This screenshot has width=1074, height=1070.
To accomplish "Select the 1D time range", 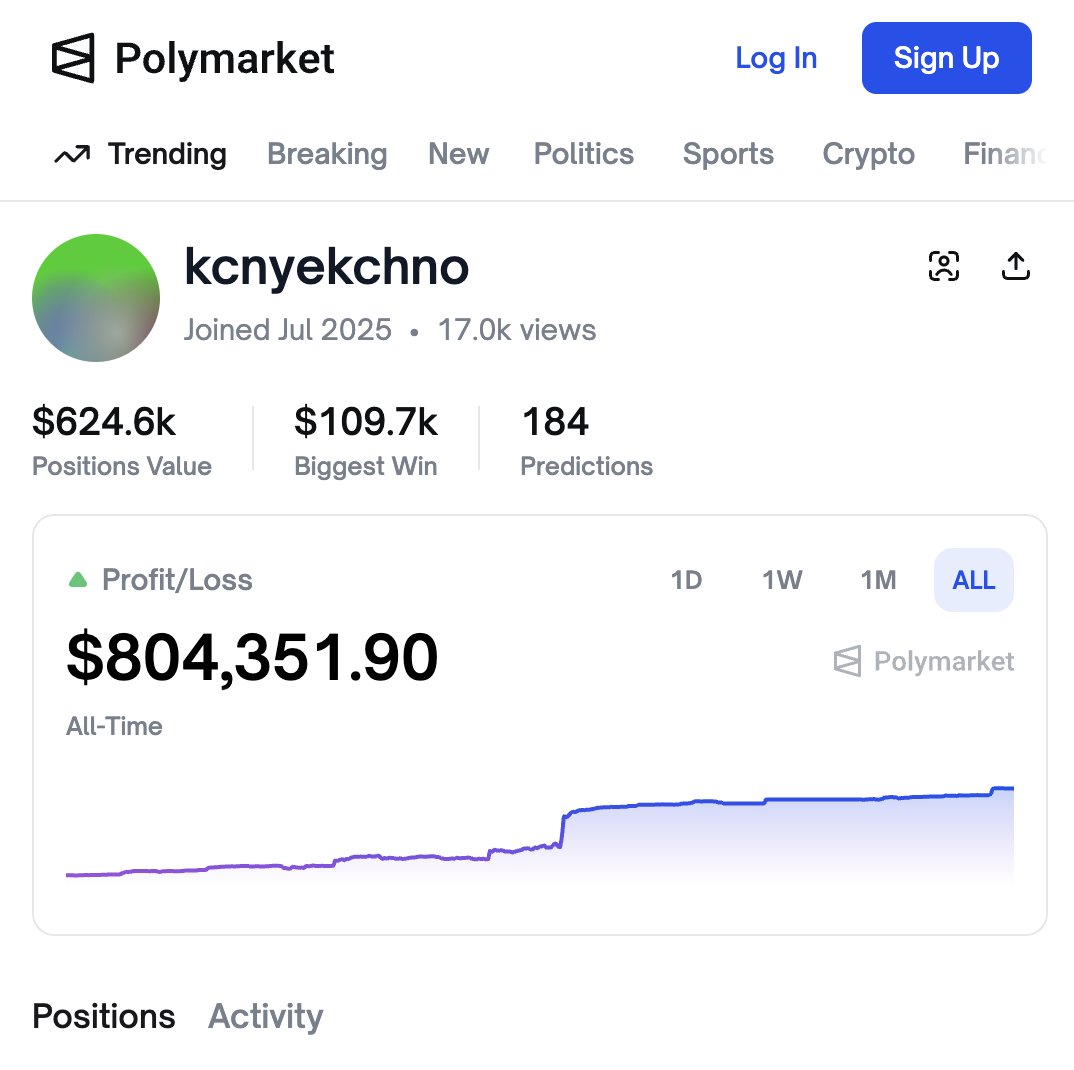I will [x=686, y=580].
